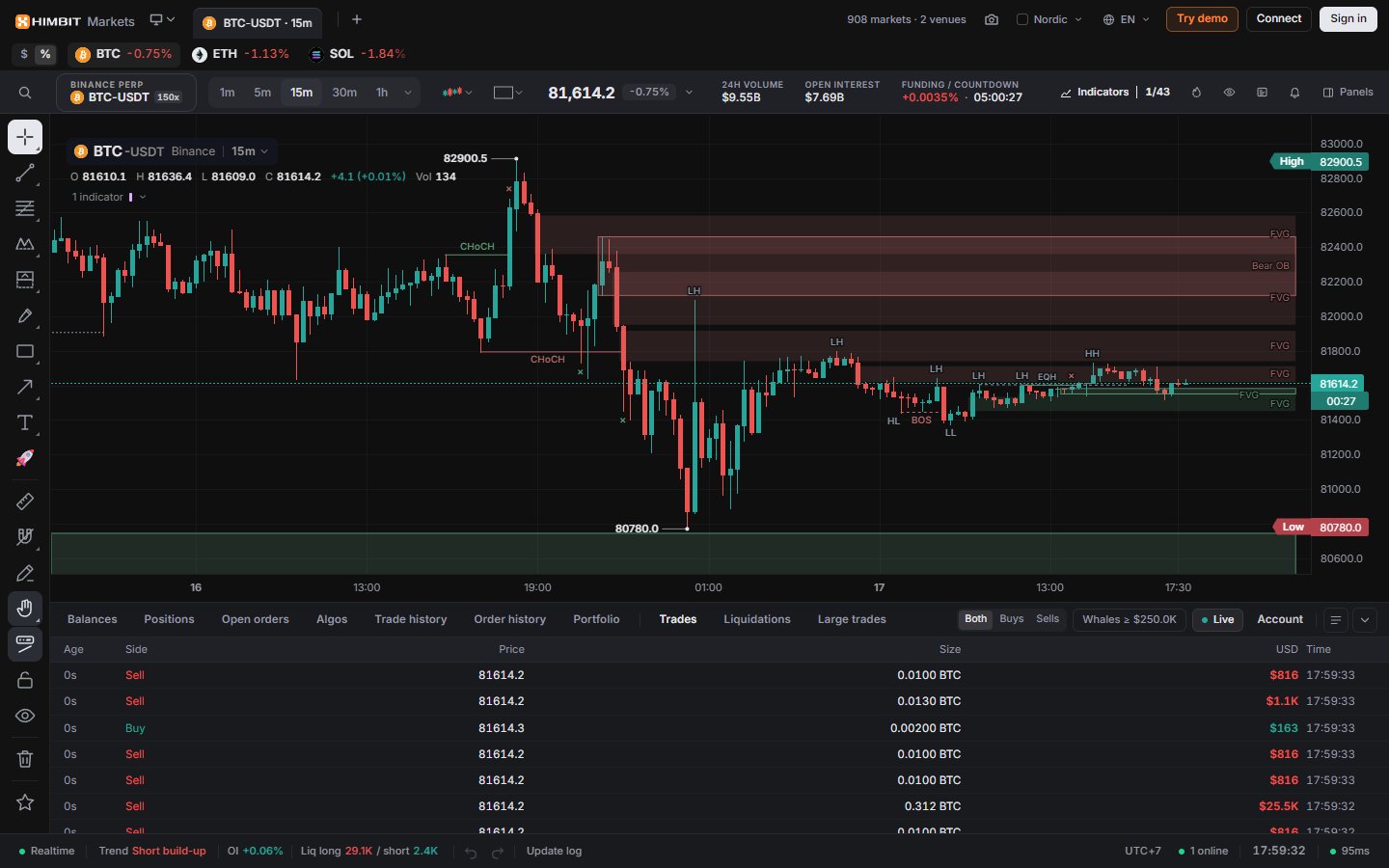Open the chart type candlestick dropdown
Viewport: 1389px width, 868px height.
coord(457,93)
